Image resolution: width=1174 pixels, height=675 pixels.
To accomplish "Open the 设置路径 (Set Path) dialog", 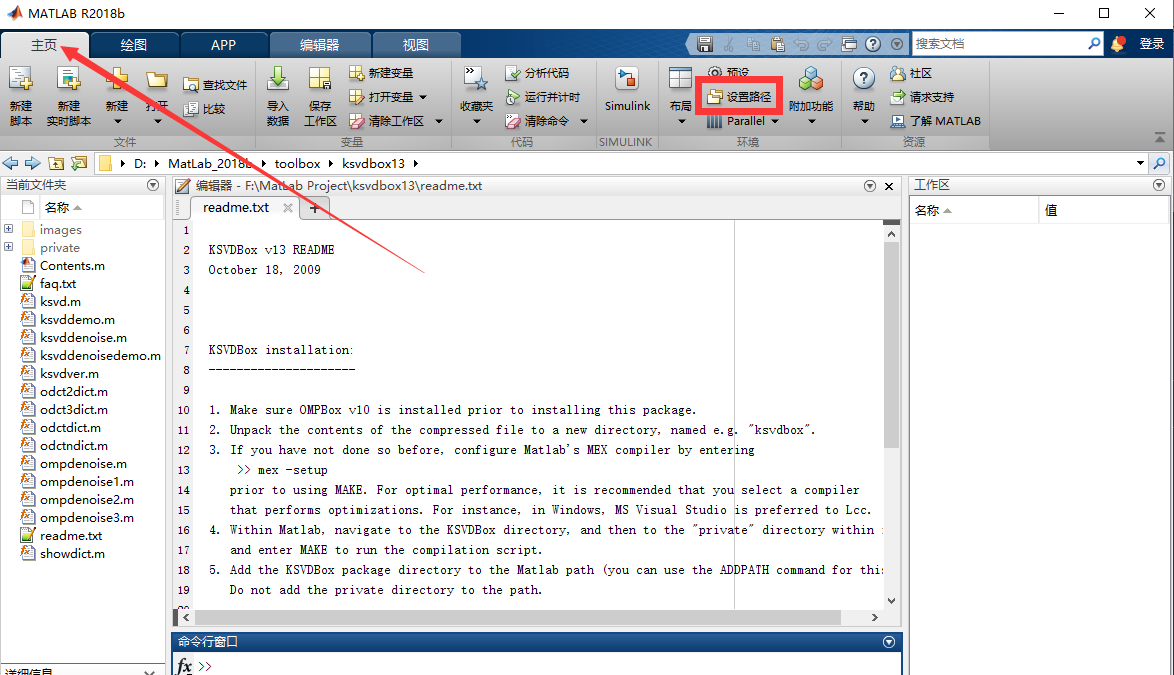I will coord(739,97).
